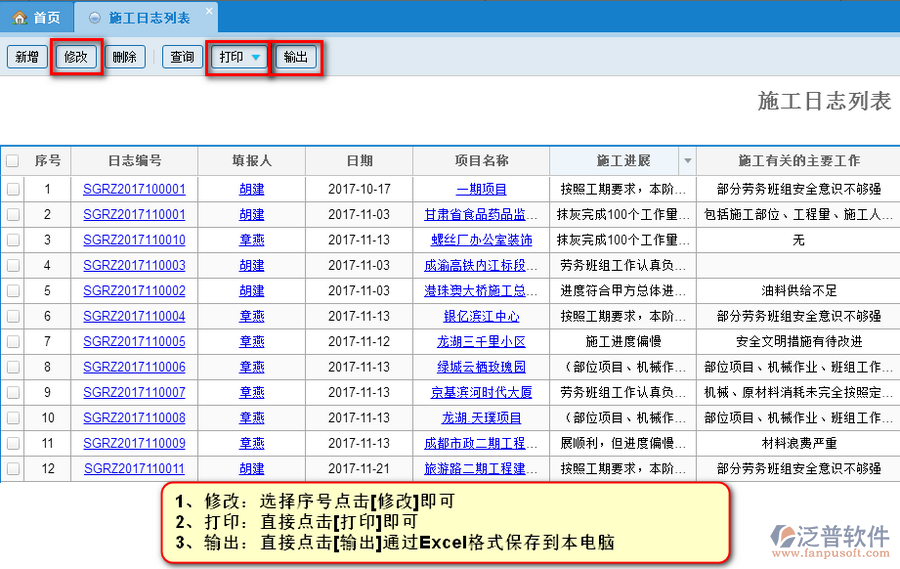Click the home icon on 首页 tab

point(19,18)
